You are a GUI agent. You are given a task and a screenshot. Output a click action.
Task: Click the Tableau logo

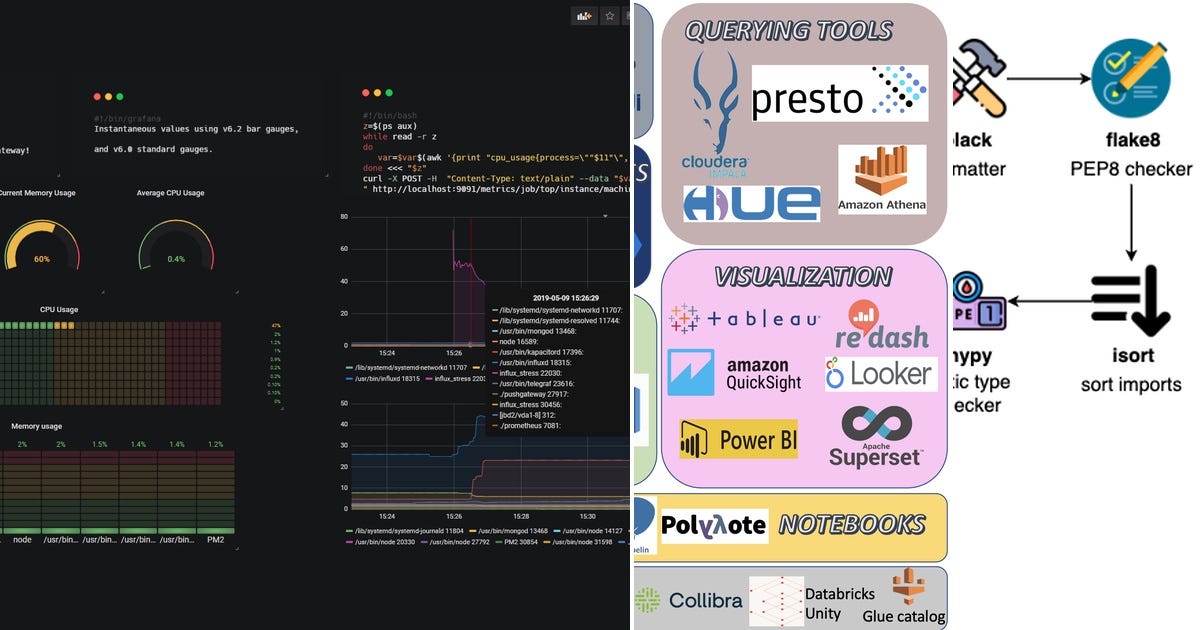tap(745, 318)
